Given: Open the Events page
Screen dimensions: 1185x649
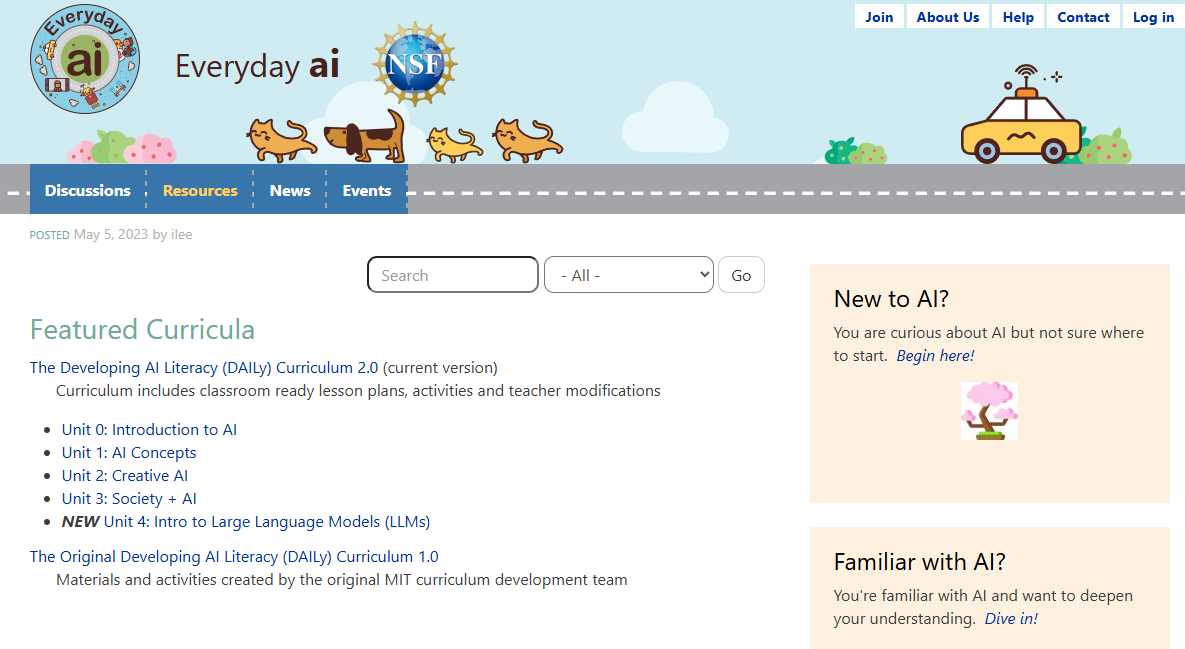Looking at the screenshot, I should [x=367, y=190].
